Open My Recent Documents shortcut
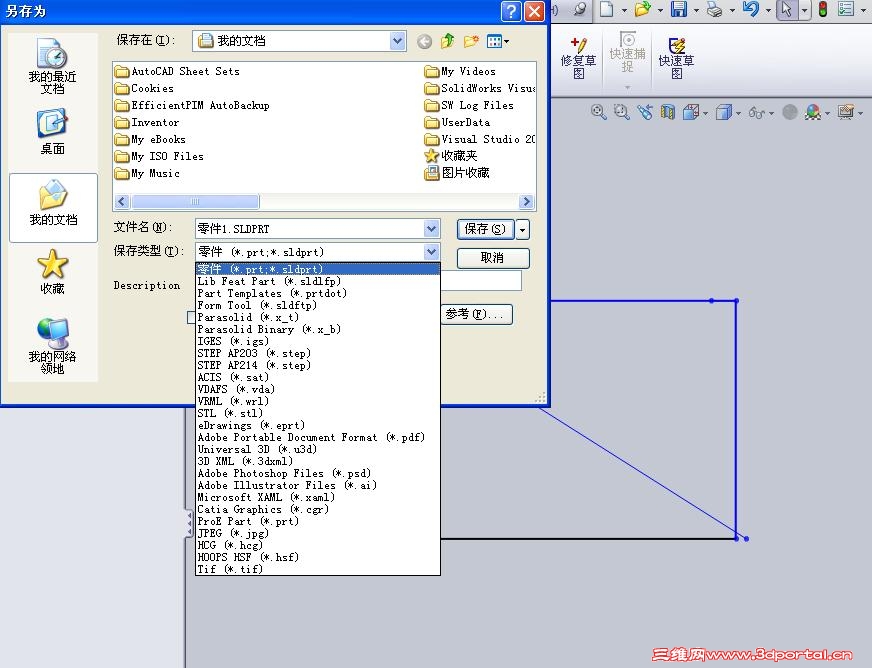 (x=52, y=66)
